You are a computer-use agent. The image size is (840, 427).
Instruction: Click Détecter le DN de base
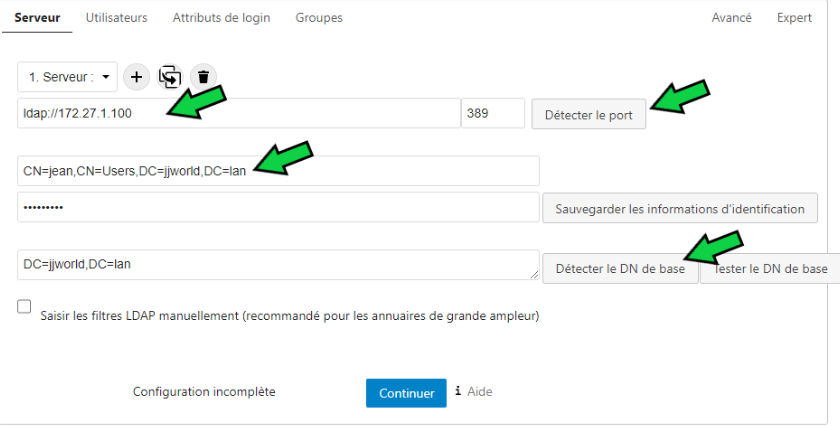(620, 269)
